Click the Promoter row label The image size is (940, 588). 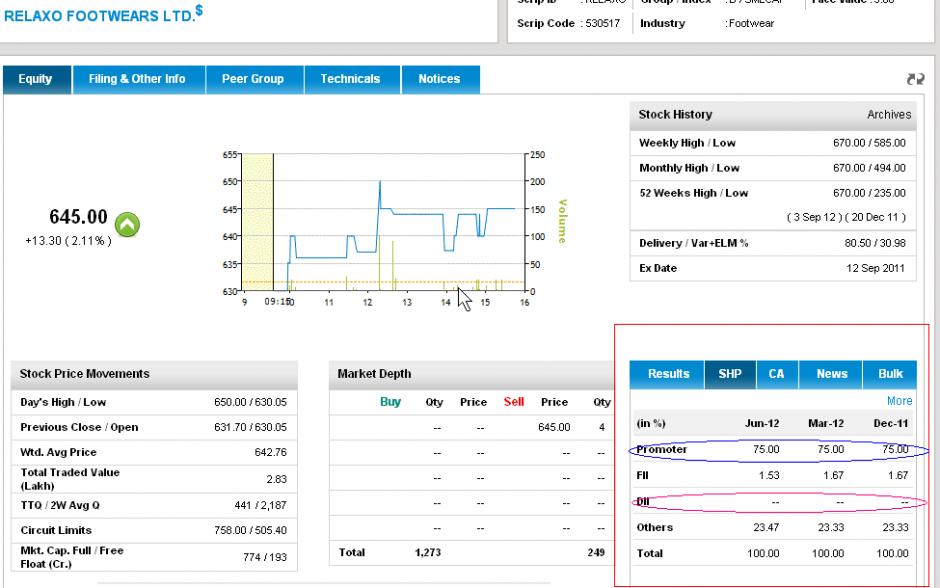(662, 450)
